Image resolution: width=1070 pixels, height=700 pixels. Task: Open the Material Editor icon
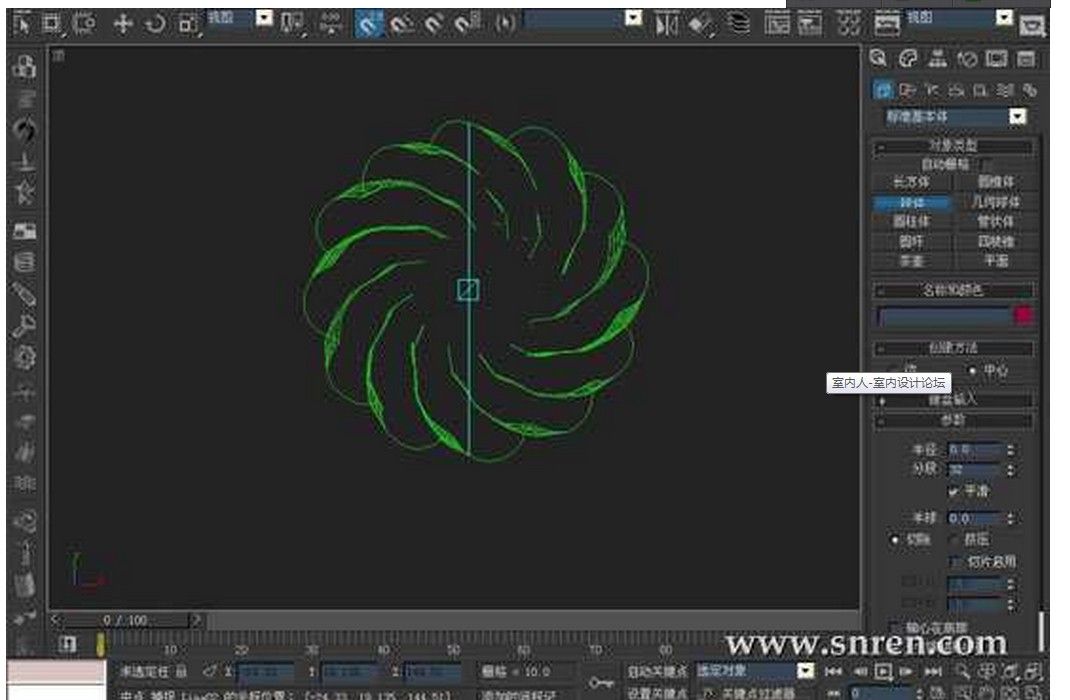848,25
